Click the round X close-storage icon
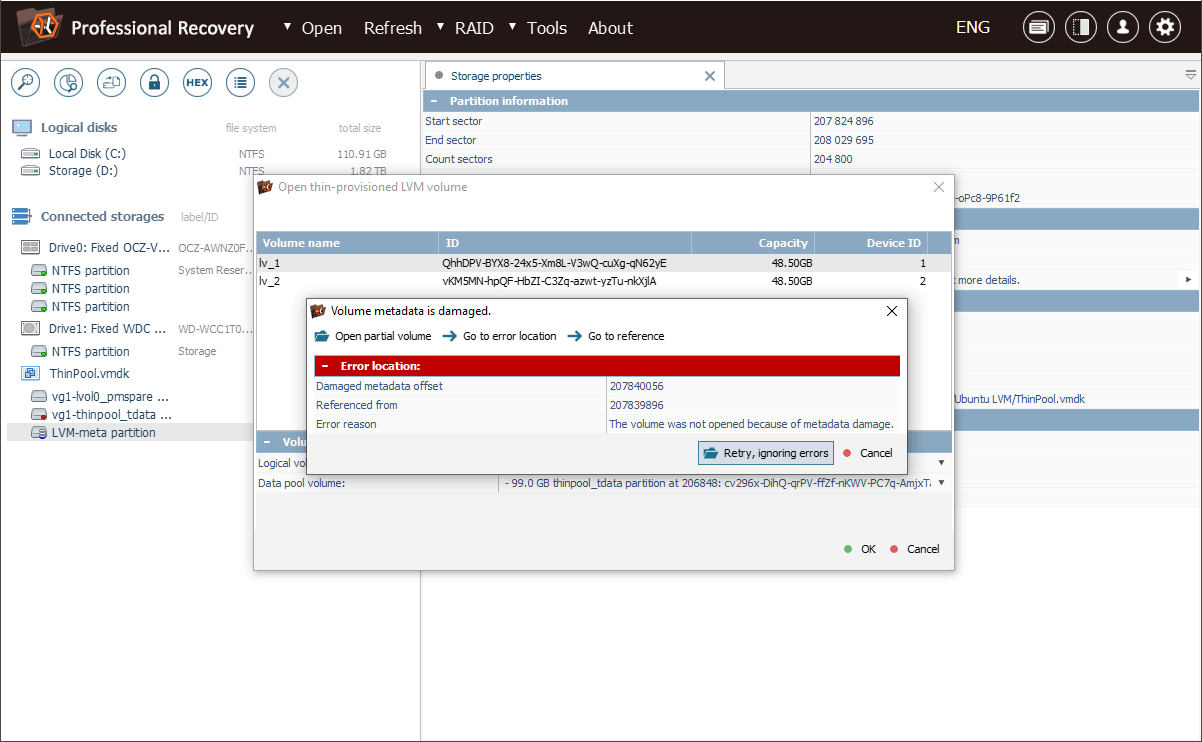The height and width of the screenshot is (742, 1202). [x=283, y=83]
